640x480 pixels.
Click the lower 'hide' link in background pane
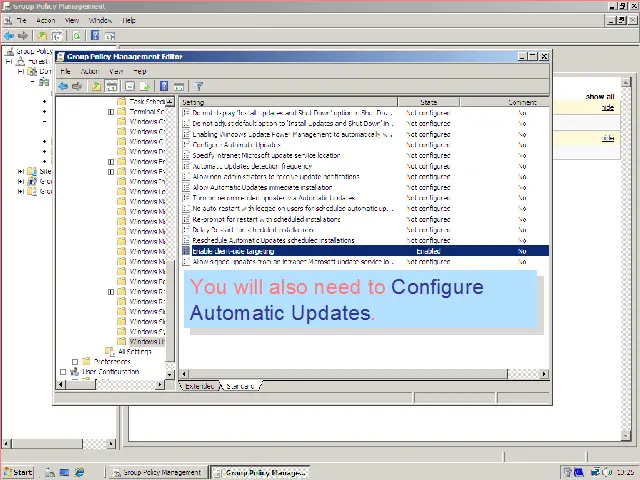[608, 138]
